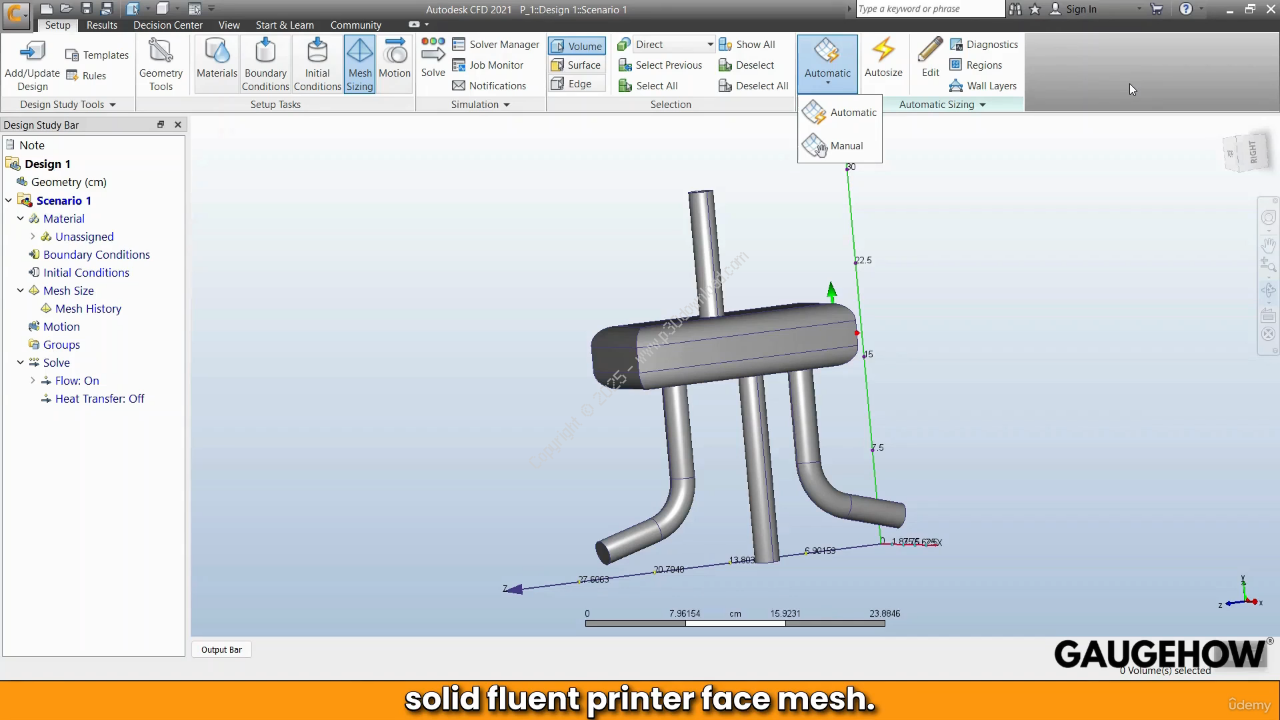
Task: Click the Solve icon
Action: [x=433, y=53]
